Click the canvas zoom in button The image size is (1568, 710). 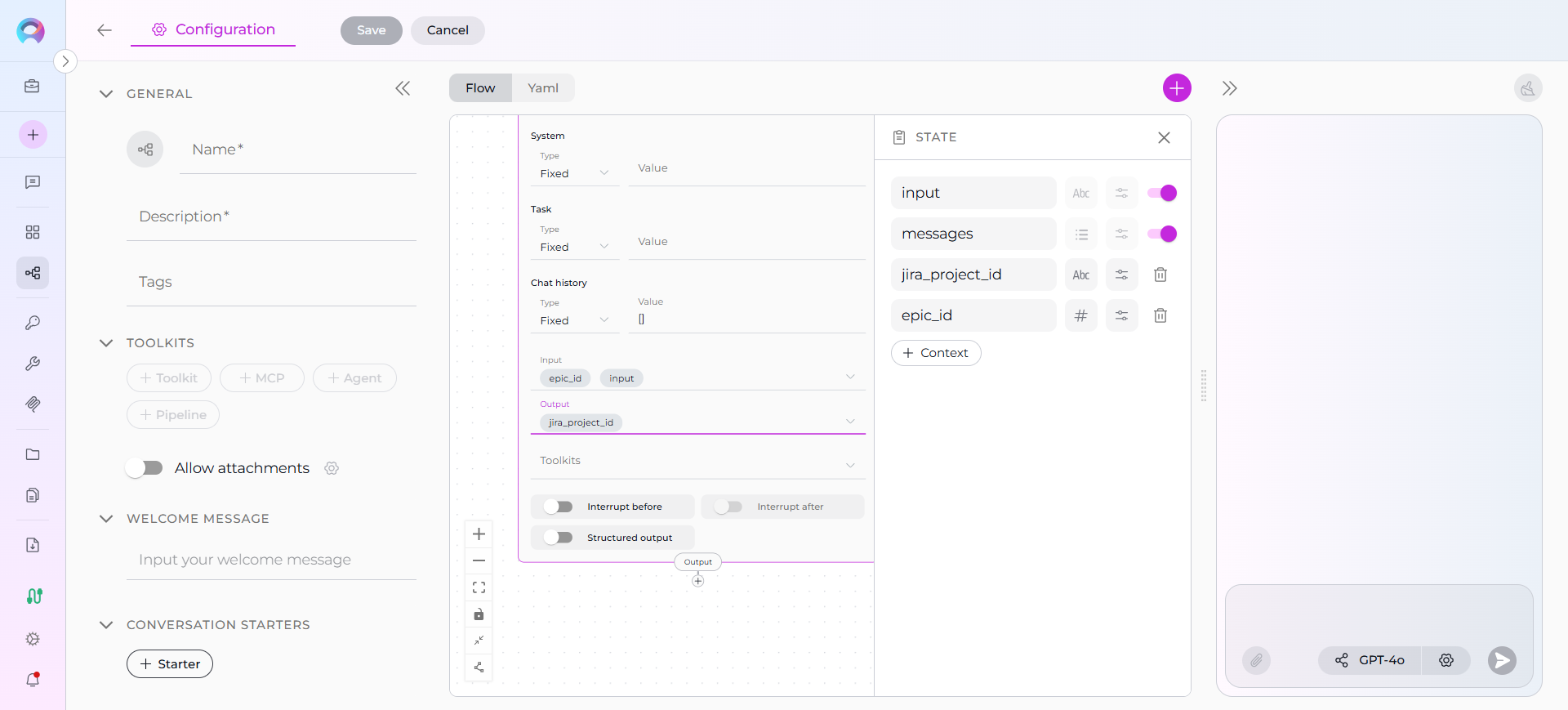[479, 534]
